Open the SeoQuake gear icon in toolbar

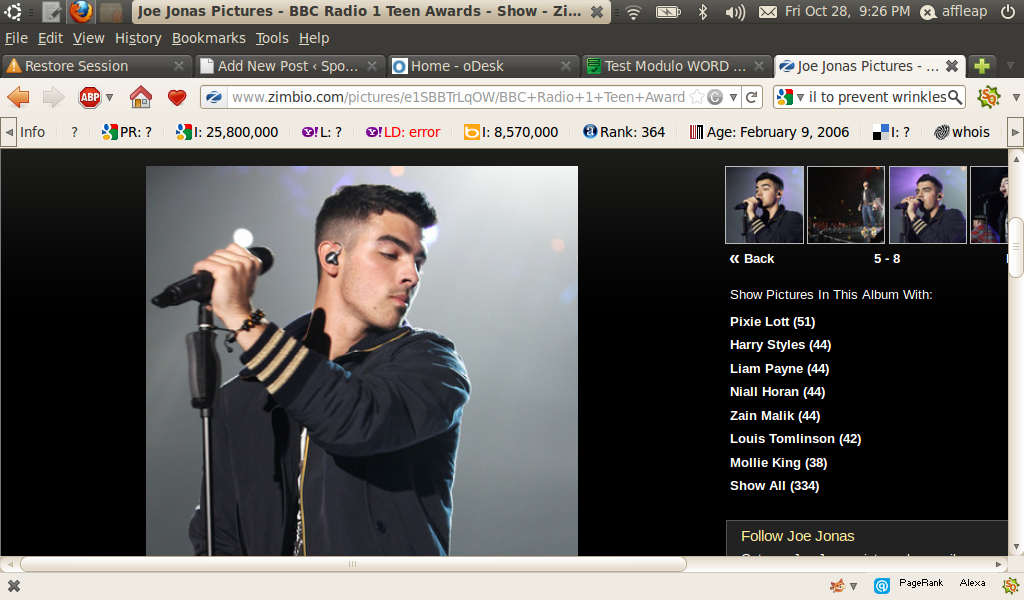point(988,97)
